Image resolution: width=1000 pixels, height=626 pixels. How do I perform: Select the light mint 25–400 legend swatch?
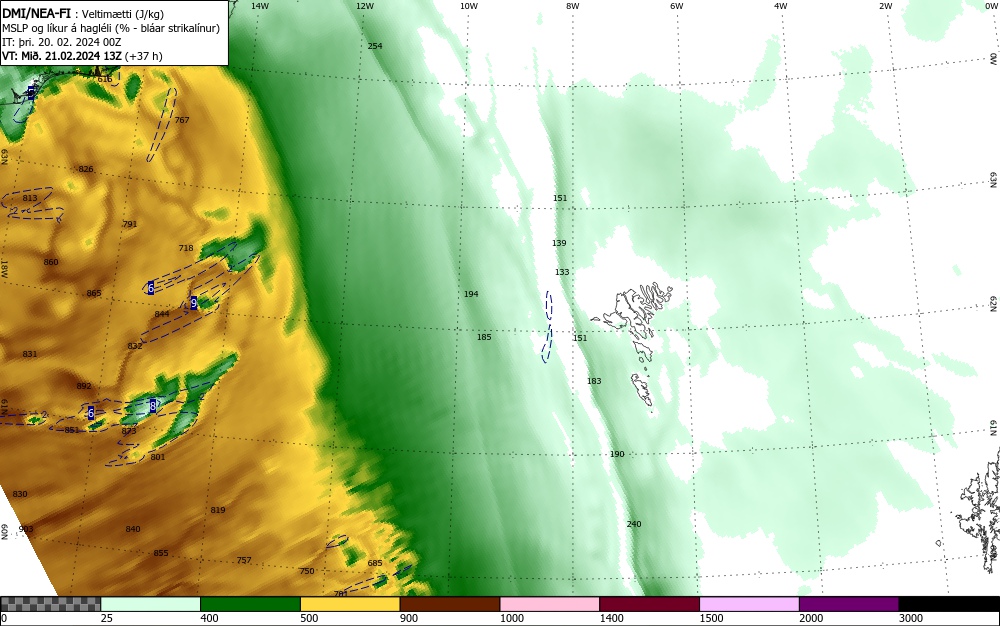click(151, 604)
